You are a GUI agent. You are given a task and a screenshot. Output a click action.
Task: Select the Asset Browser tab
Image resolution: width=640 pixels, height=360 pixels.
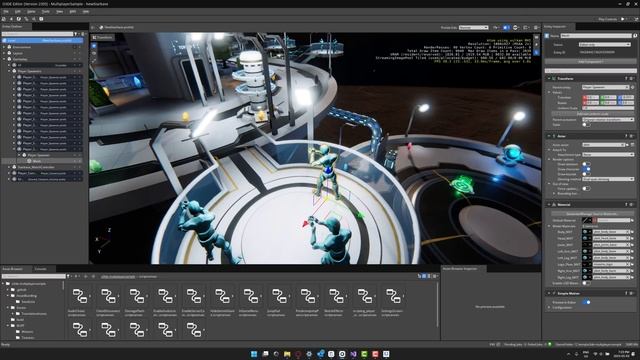pos(13,269)
